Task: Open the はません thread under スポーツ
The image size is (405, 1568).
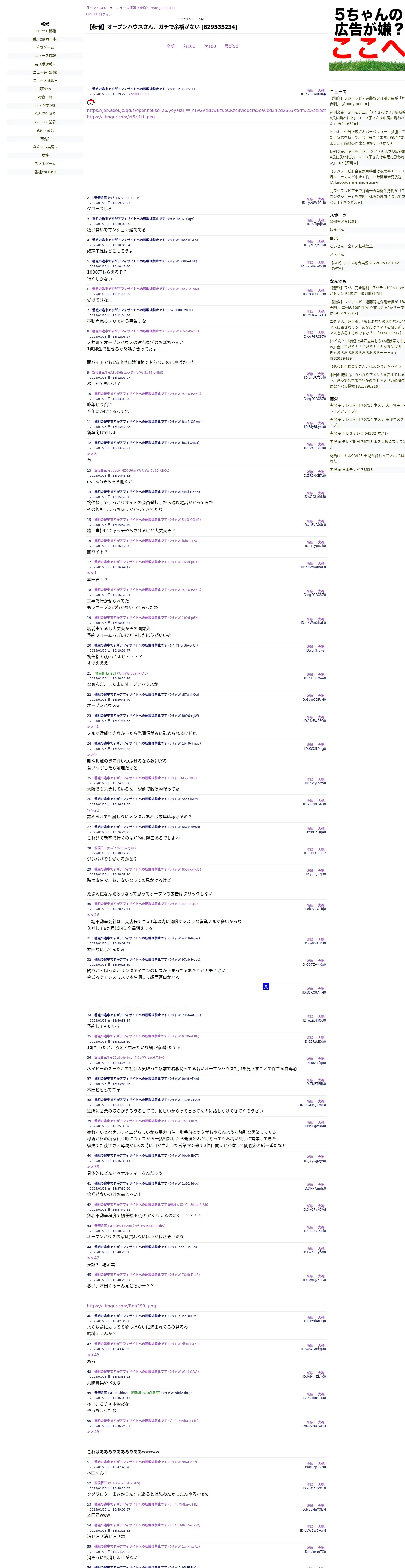Action: [337, 229]
